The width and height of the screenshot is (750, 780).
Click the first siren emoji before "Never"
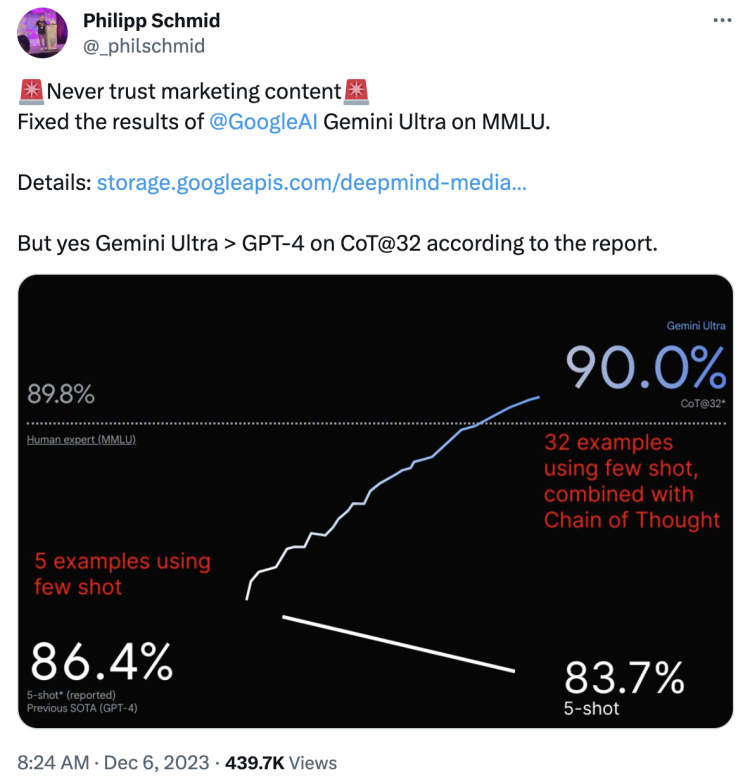pyautogui.click(x=30, y=92)
